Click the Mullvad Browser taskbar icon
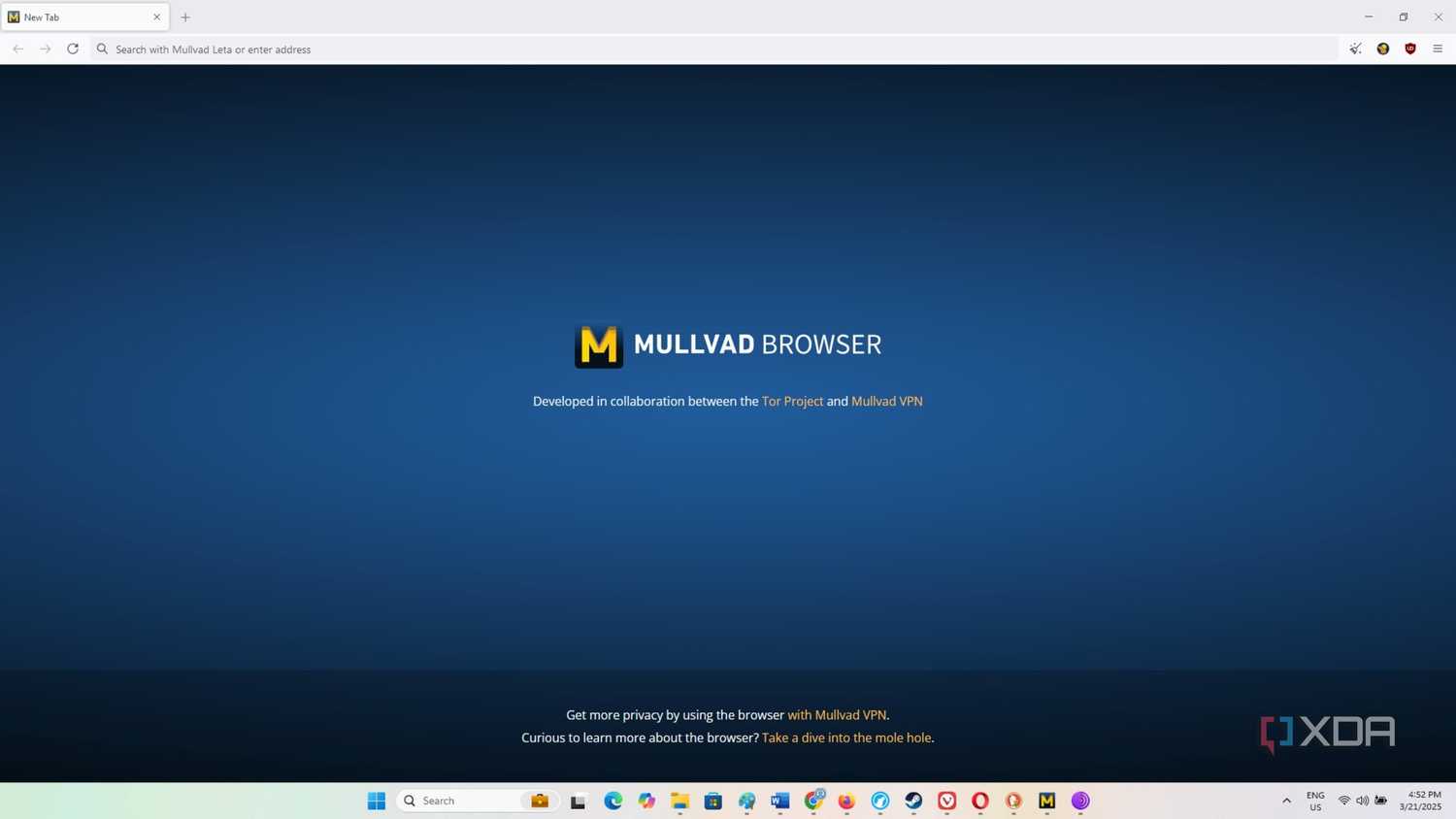Image resolution: width=1456 pixels, height=819 pixels. [1046, 801]
